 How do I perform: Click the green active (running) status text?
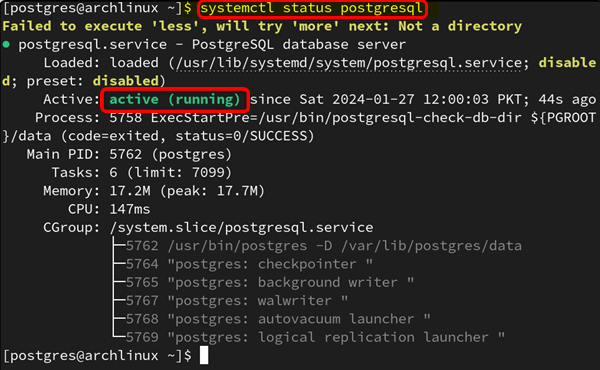coord(175,100)
